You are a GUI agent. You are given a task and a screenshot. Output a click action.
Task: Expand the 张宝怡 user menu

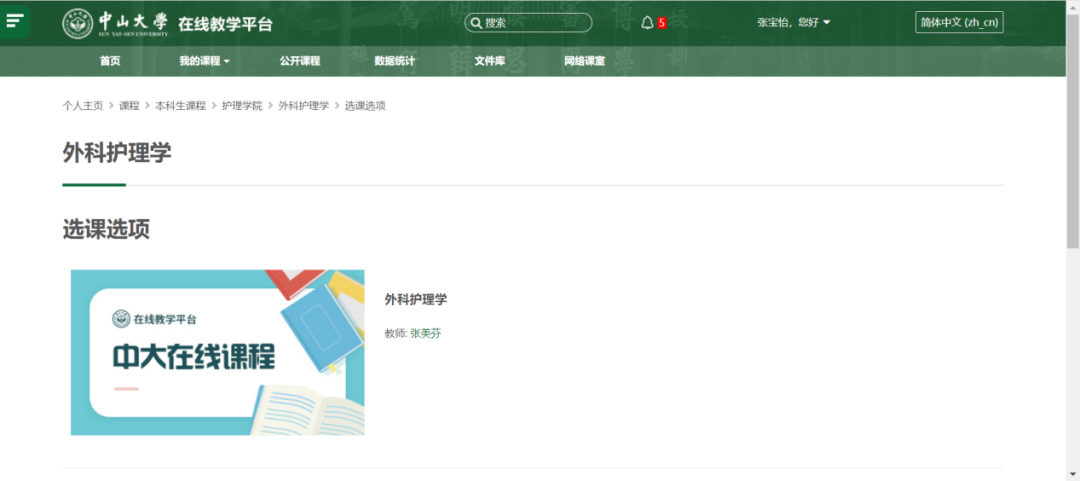pyautogui.click(x=794, y=22)
